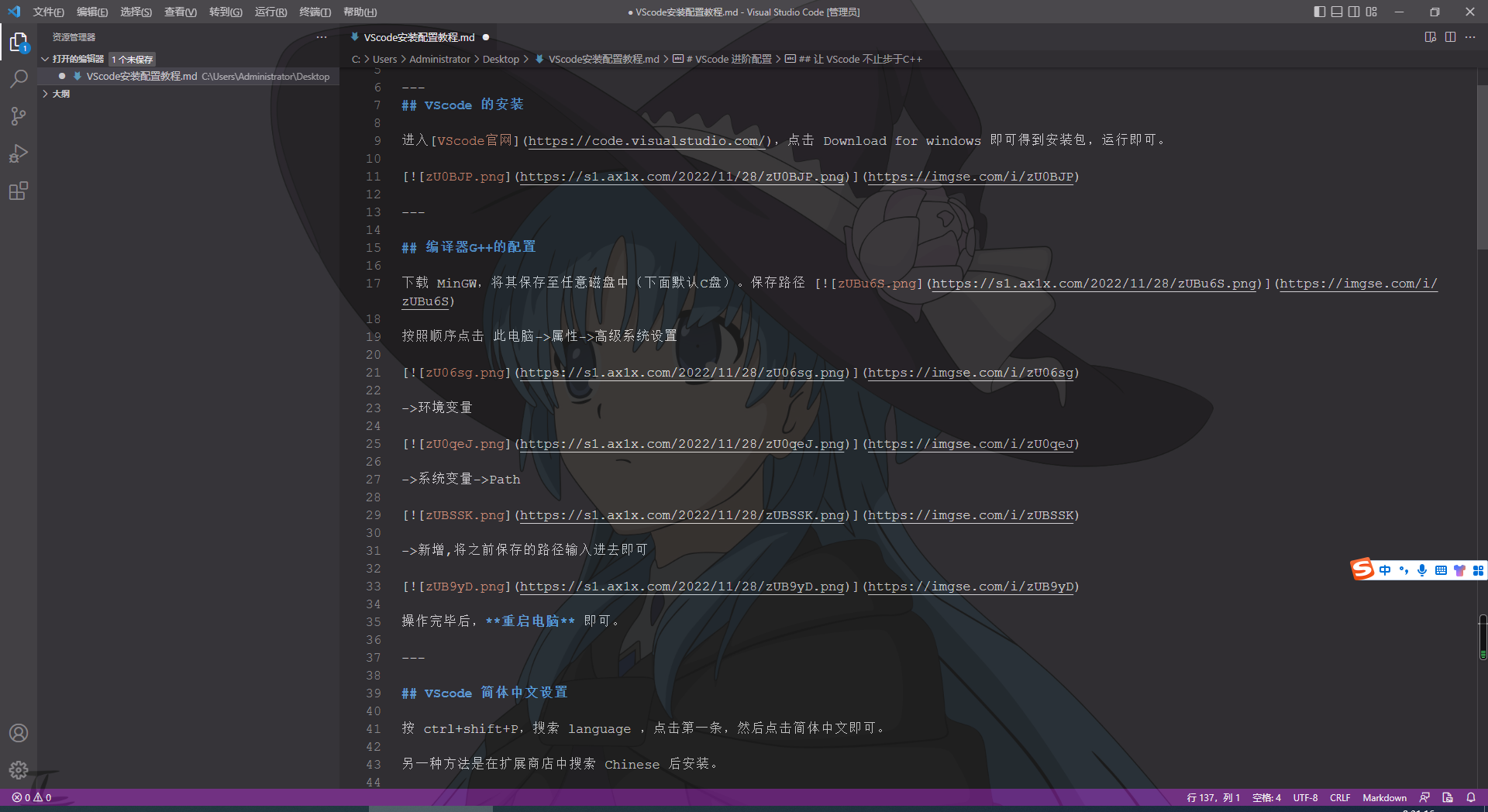Open the 帮助(H) menu
Viewport: 1488px width, 812px height.
360,12
